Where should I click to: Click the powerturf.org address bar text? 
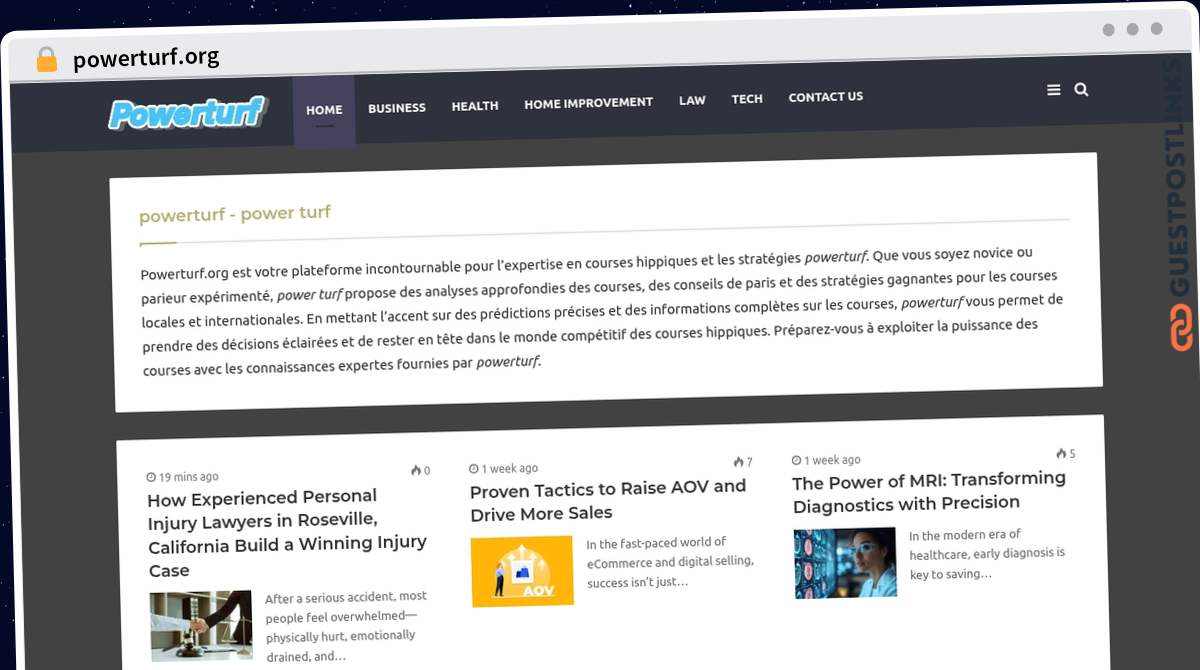146,59
